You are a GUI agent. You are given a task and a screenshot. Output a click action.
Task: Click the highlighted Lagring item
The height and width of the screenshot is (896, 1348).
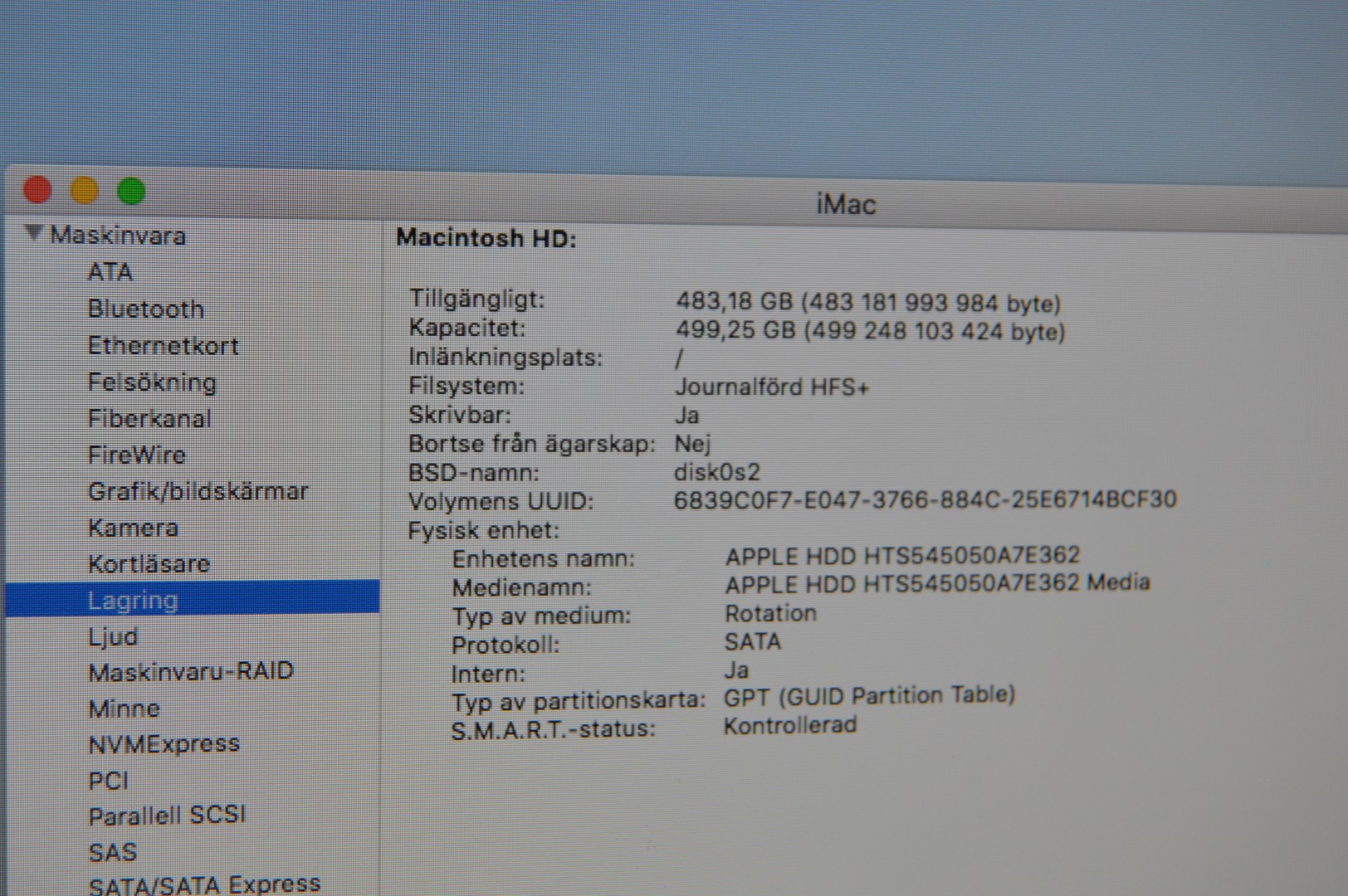(133, 600)
